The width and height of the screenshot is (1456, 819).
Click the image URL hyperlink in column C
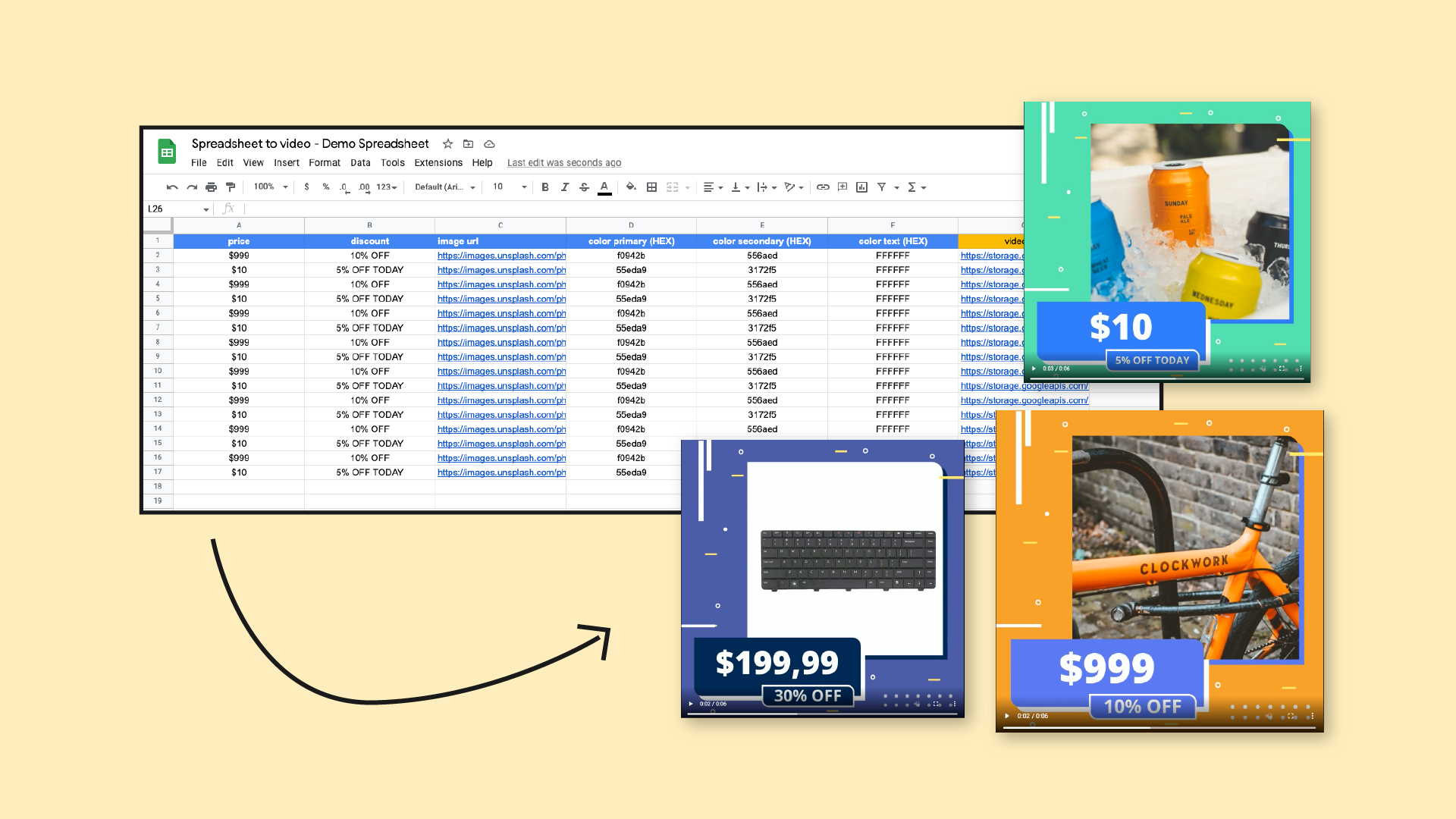coord(500,255)
